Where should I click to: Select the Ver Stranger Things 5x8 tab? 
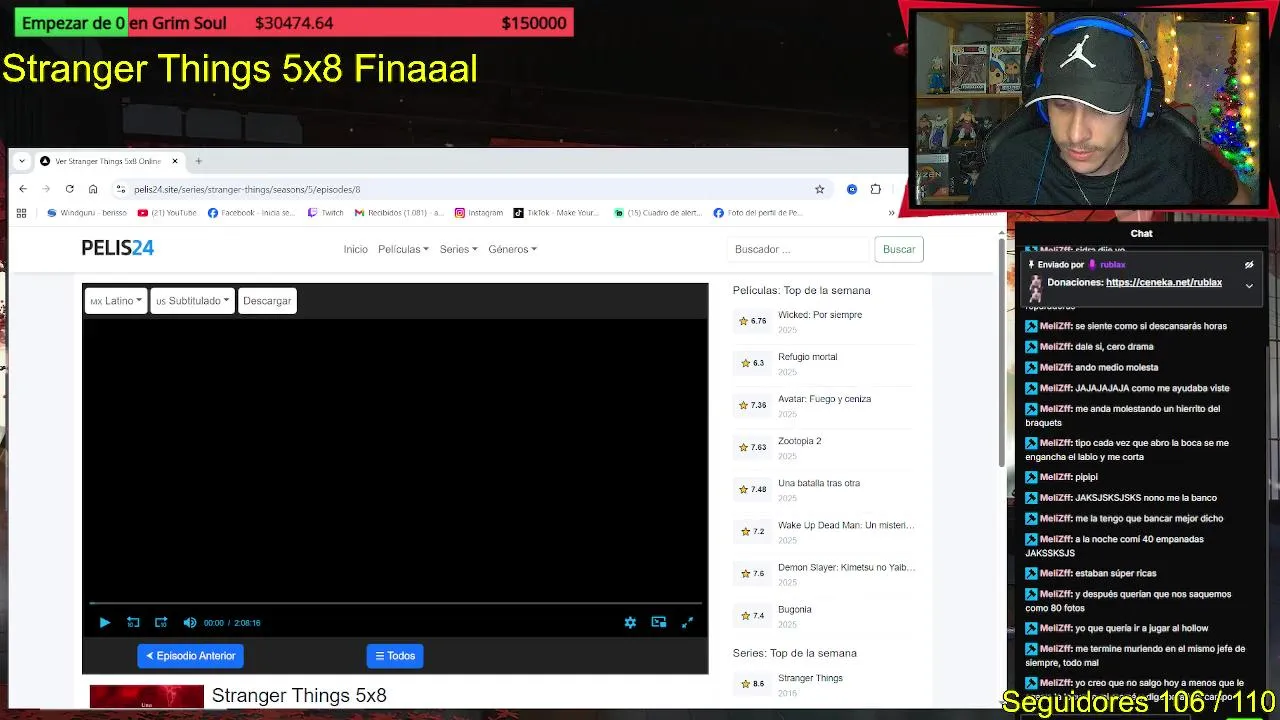coord(108,161)
